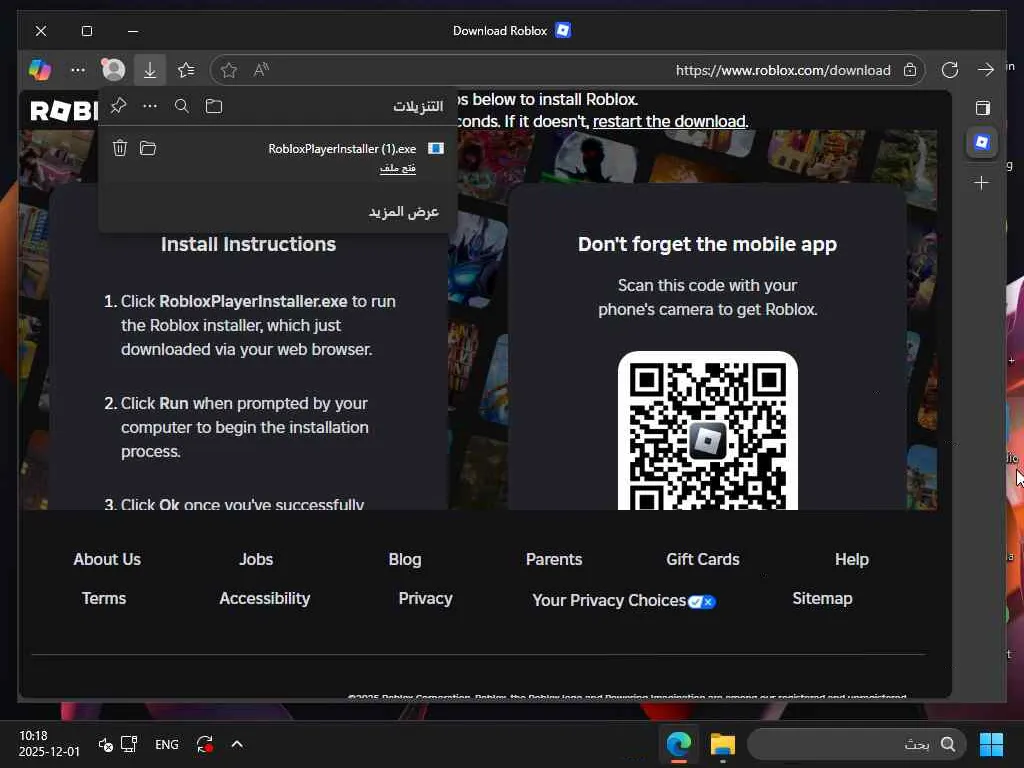Show hidden tray icons chevron
The image size is (1024, 768).
point(237,744)
